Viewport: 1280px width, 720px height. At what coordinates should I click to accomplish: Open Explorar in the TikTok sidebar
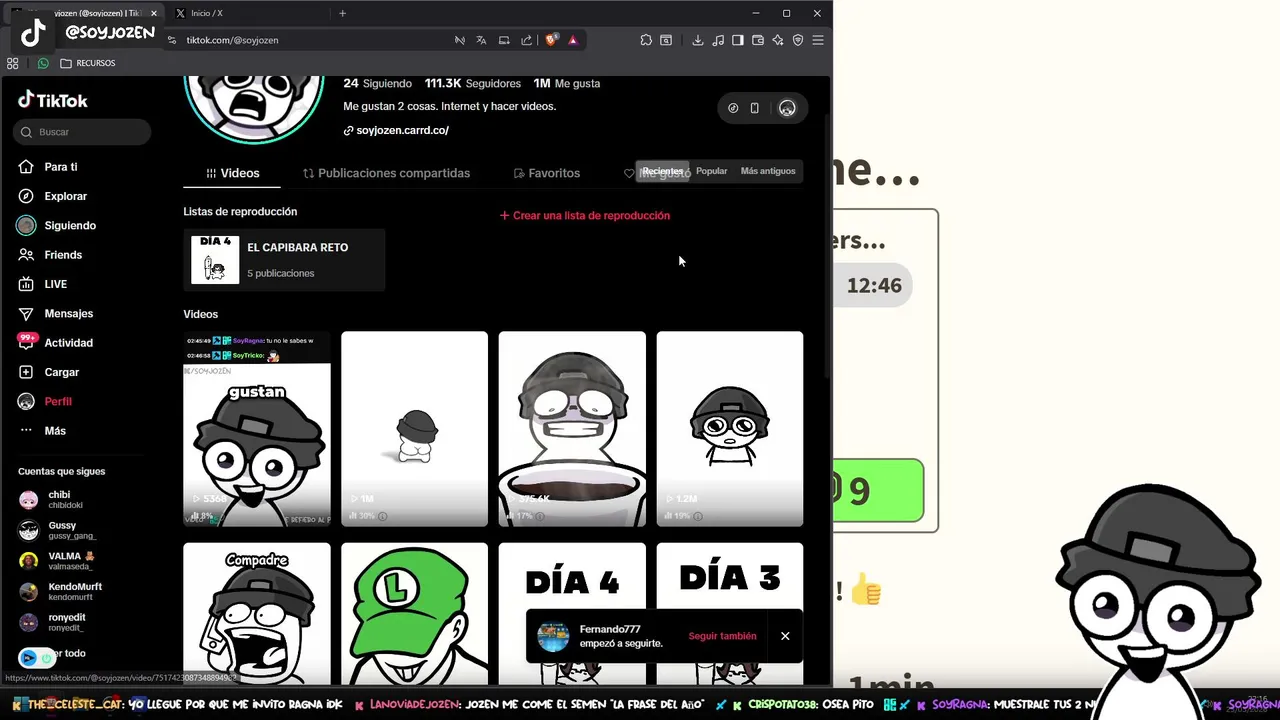tap(65, 196)
